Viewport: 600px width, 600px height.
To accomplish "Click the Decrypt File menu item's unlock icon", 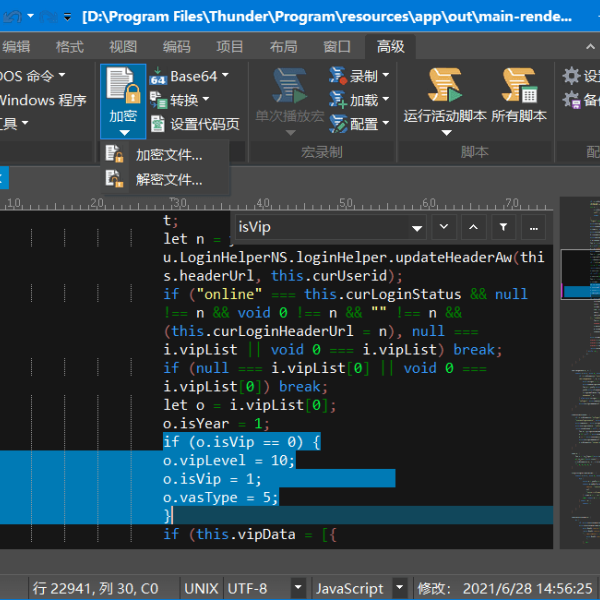I will [114, 179].
